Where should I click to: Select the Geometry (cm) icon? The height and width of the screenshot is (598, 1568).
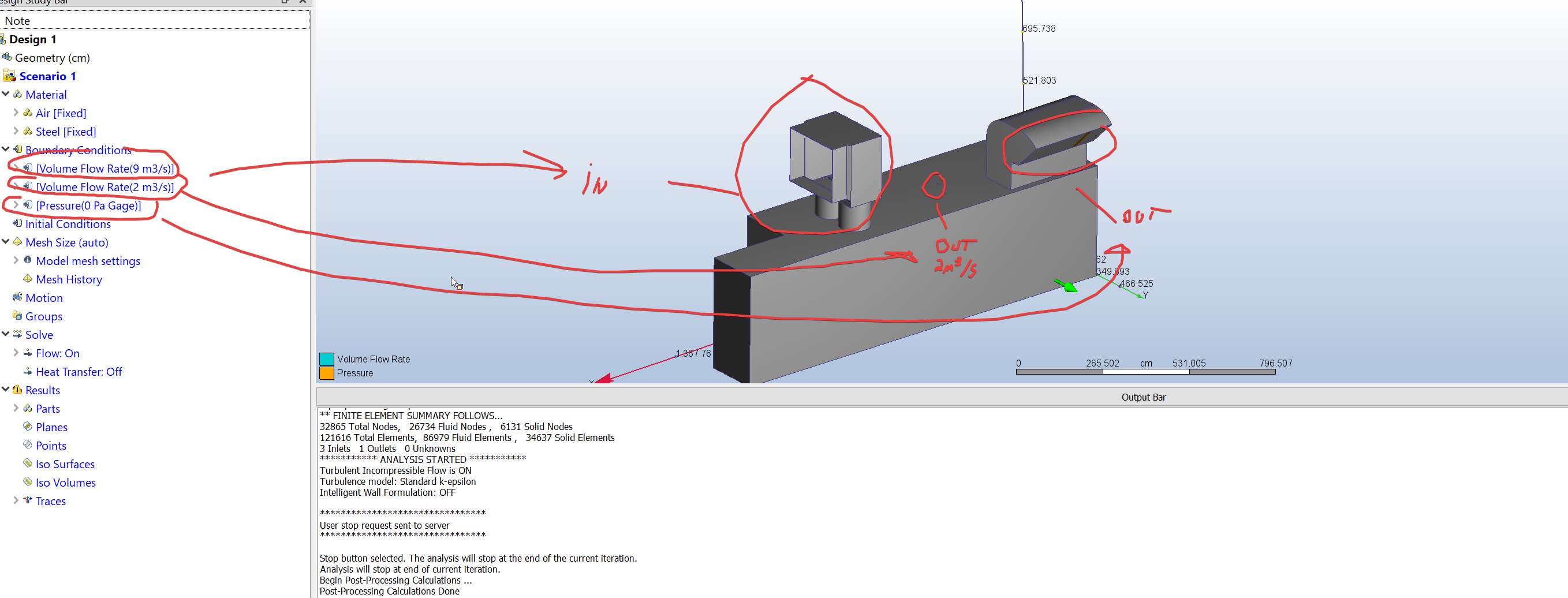pos(8,58)
